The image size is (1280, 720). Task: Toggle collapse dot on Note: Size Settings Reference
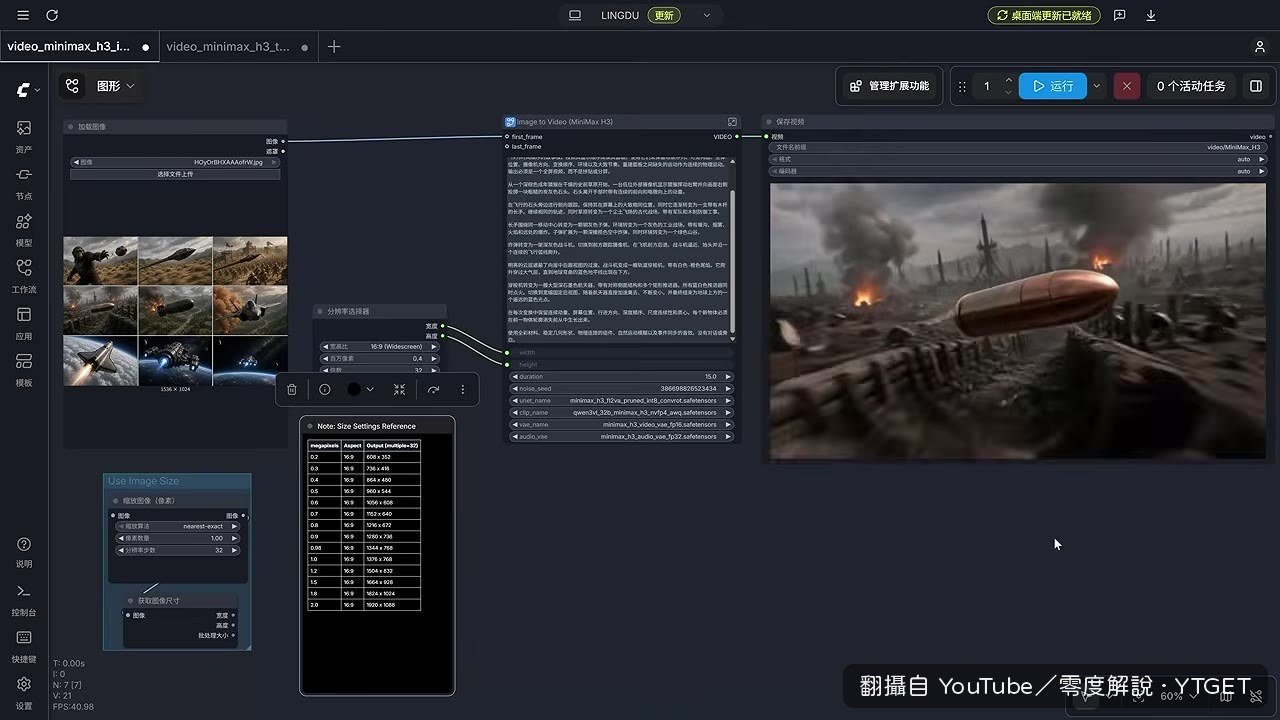[310, 426]
